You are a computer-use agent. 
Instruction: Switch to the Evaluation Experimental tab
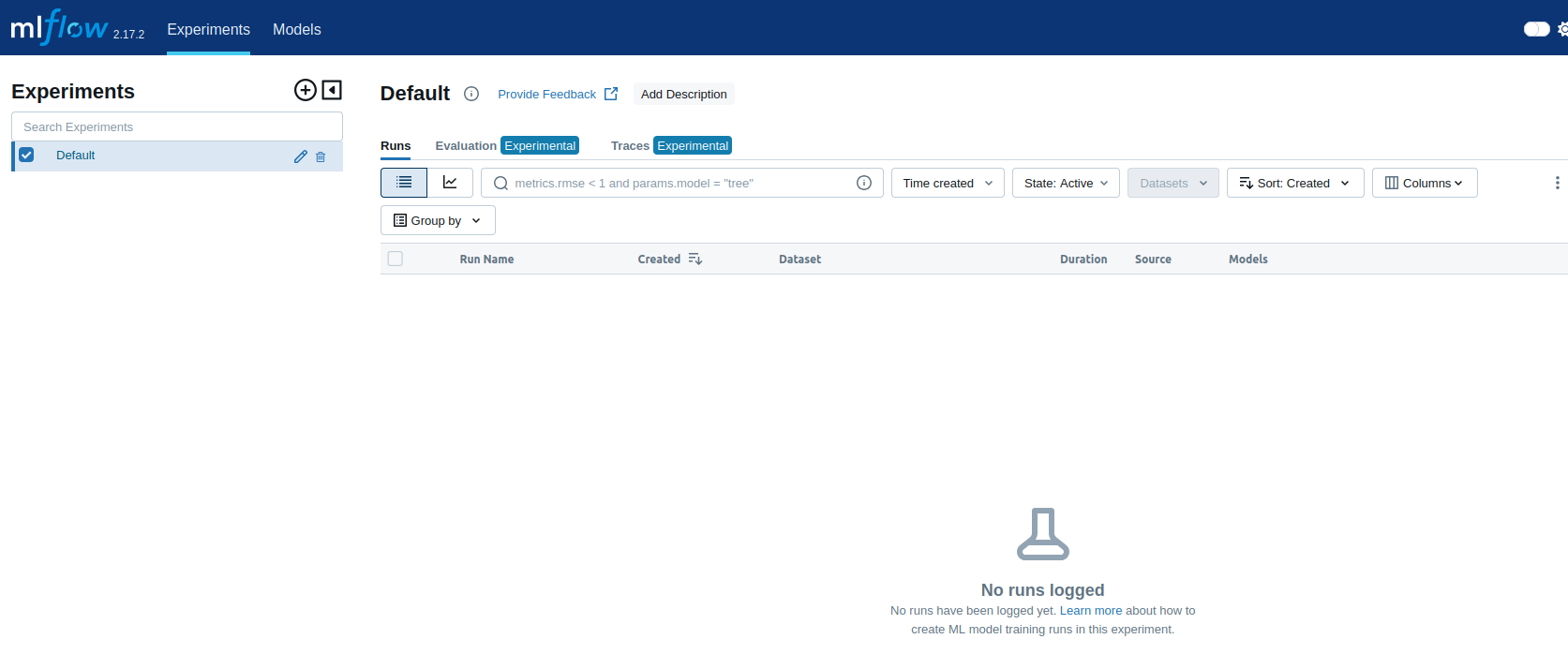(x=507, y=145)
